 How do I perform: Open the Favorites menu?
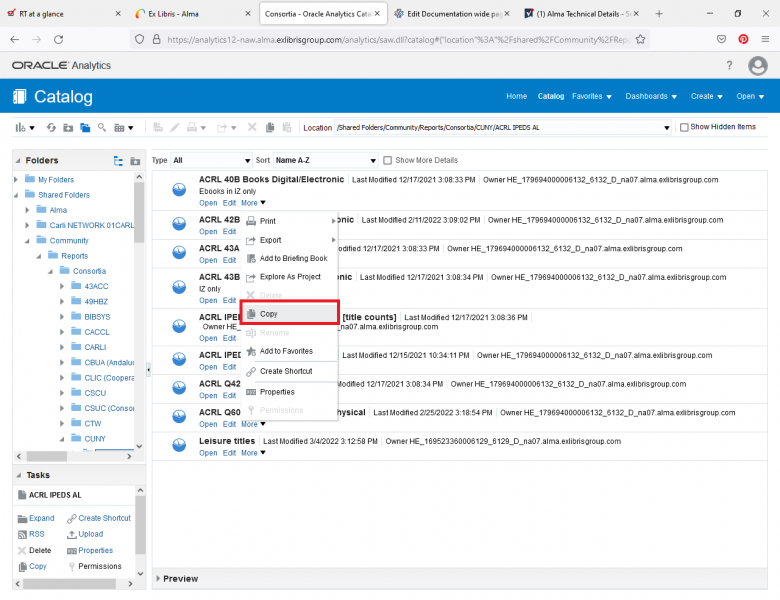tap(591, 96)
